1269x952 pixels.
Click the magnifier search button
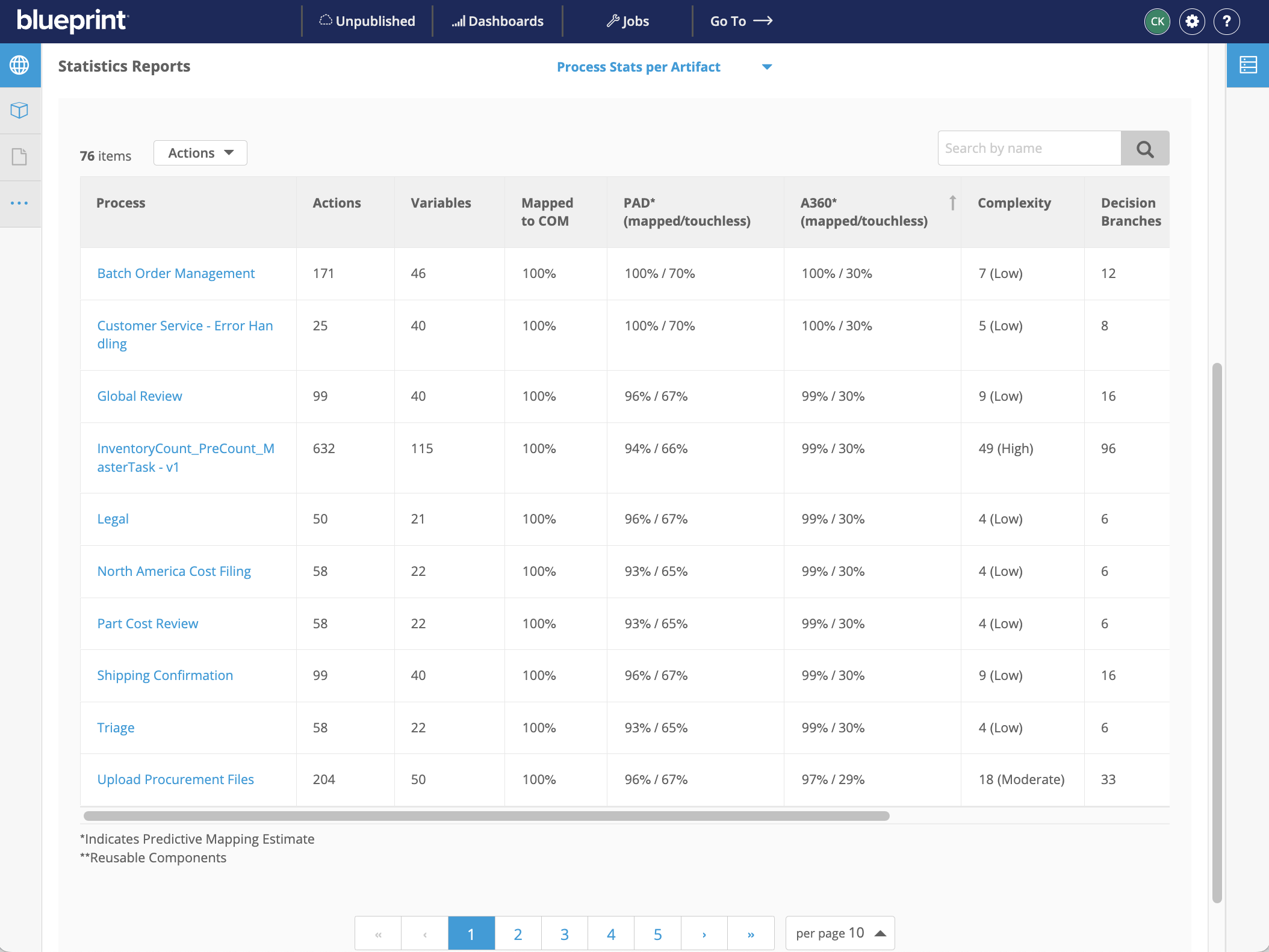pos(1144,149)
